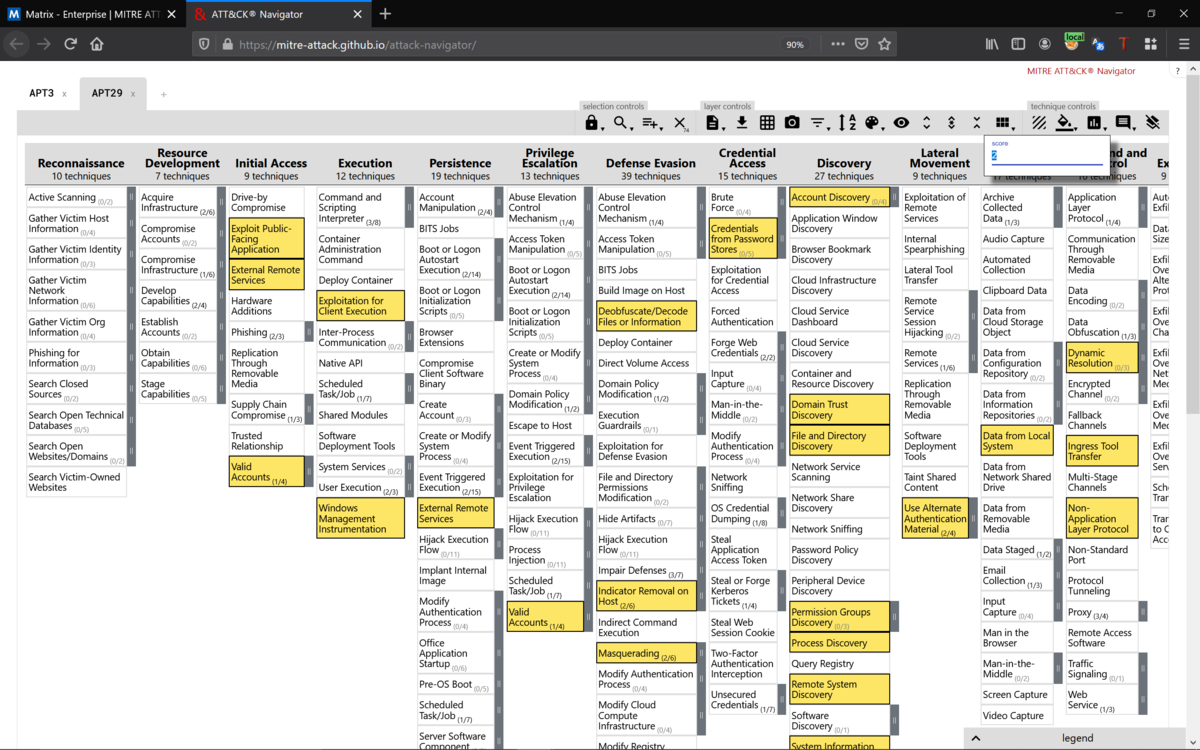Click the Persistence tactic header

[460, 163]
